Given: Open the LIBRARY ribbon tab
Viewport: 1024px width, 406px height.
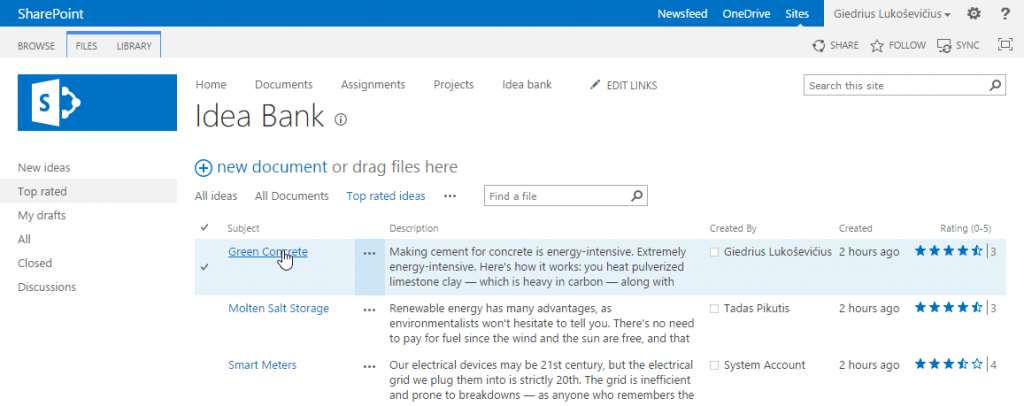Looking at the screenshot, I should click(x=134, y=46).
